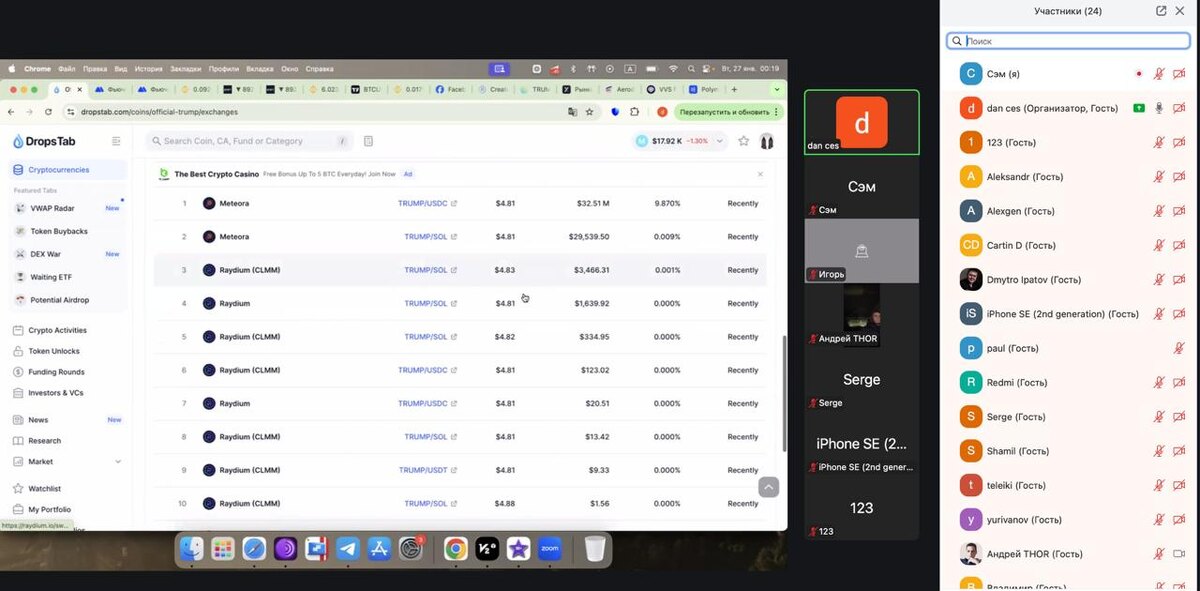Click camera-off icon for Cartin D (Гость)
This screenshot has width=1200, height=591.
click(1180, 245)
